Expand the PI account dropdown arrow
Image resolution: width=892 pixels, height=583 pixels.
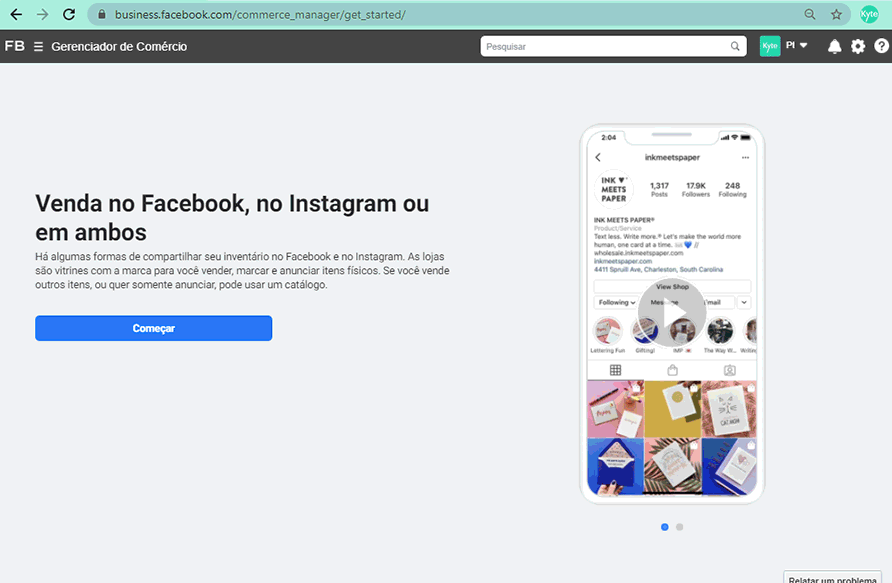[803, 46]
